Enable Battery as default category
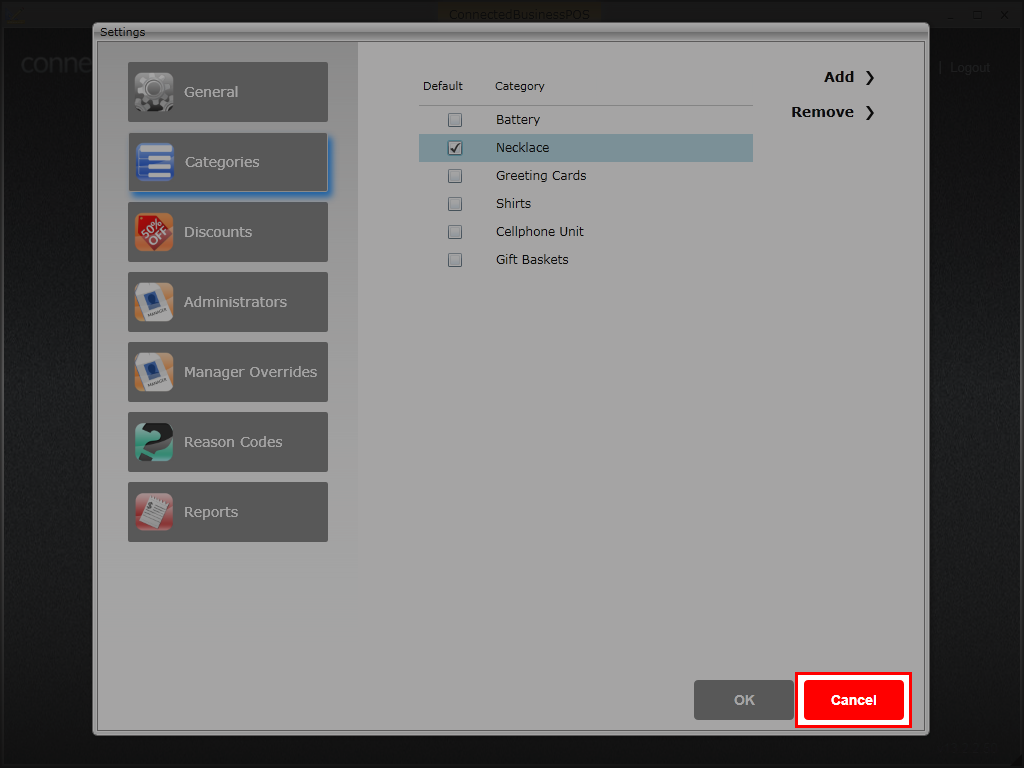The image size is (1024, 768). pyautogui.click(x=455, y=120)
